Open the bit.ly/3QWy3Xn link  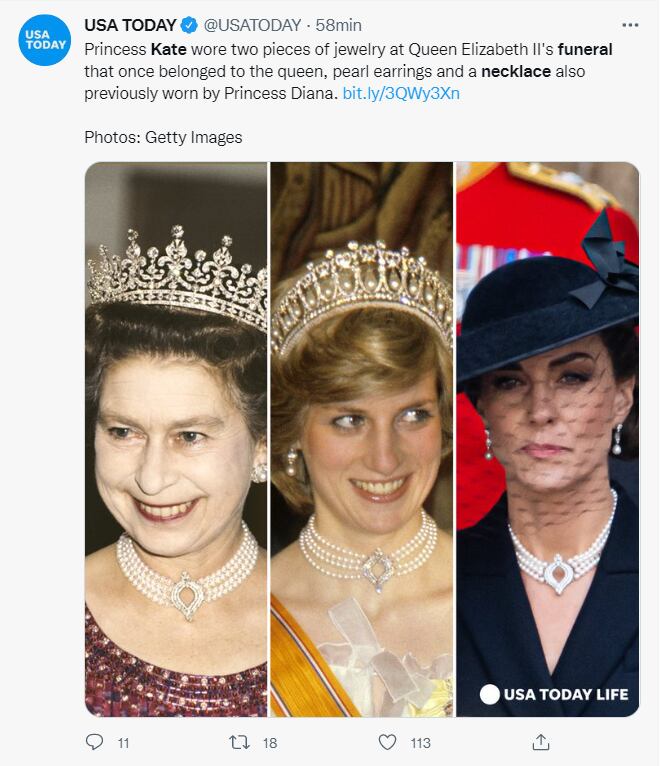400,93
